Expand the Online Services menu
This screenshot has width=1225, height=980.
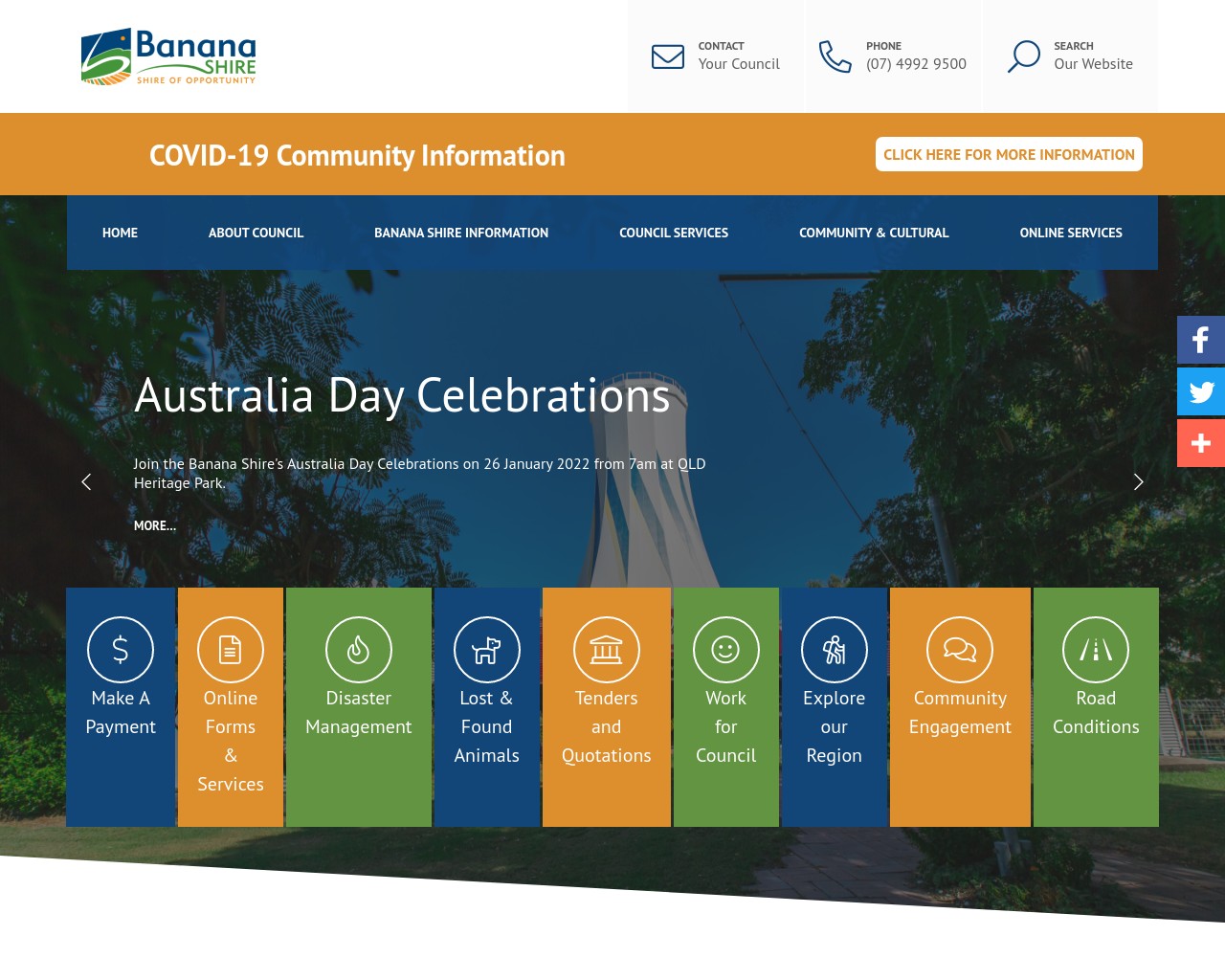pos(1071,233)
